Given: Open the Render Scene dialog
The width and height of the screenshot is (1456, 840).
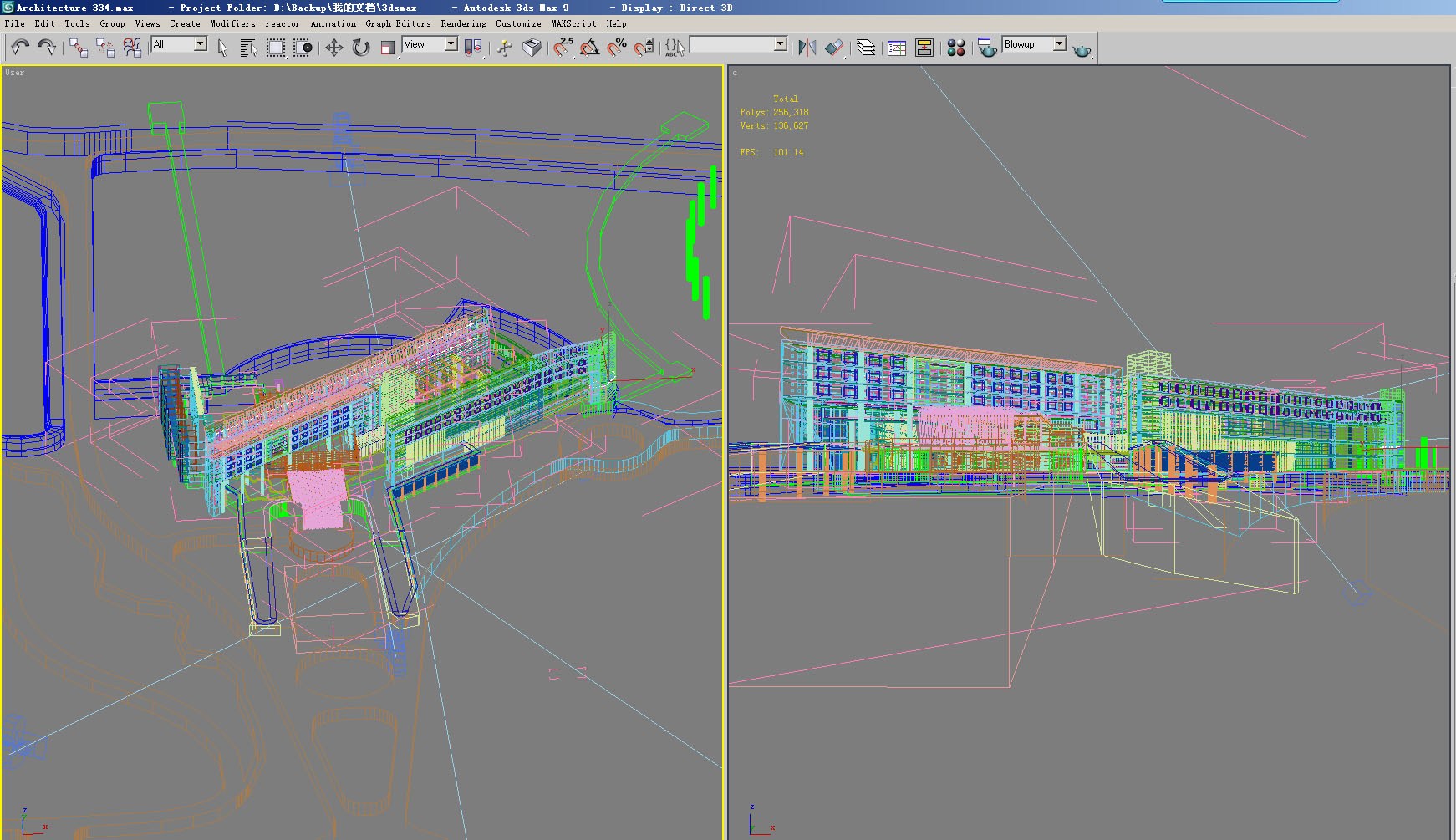Looking at the screenshot, I should (x=987, y=48).
